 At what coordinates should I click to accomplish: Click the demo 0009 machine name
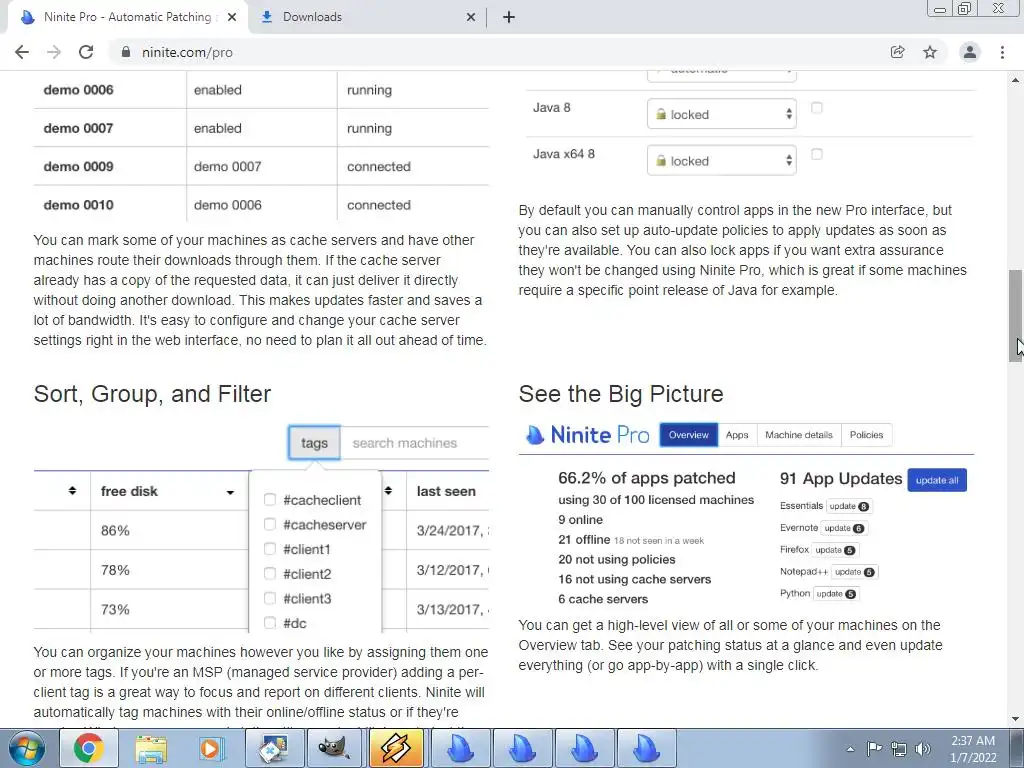click(x=78, y=167)
